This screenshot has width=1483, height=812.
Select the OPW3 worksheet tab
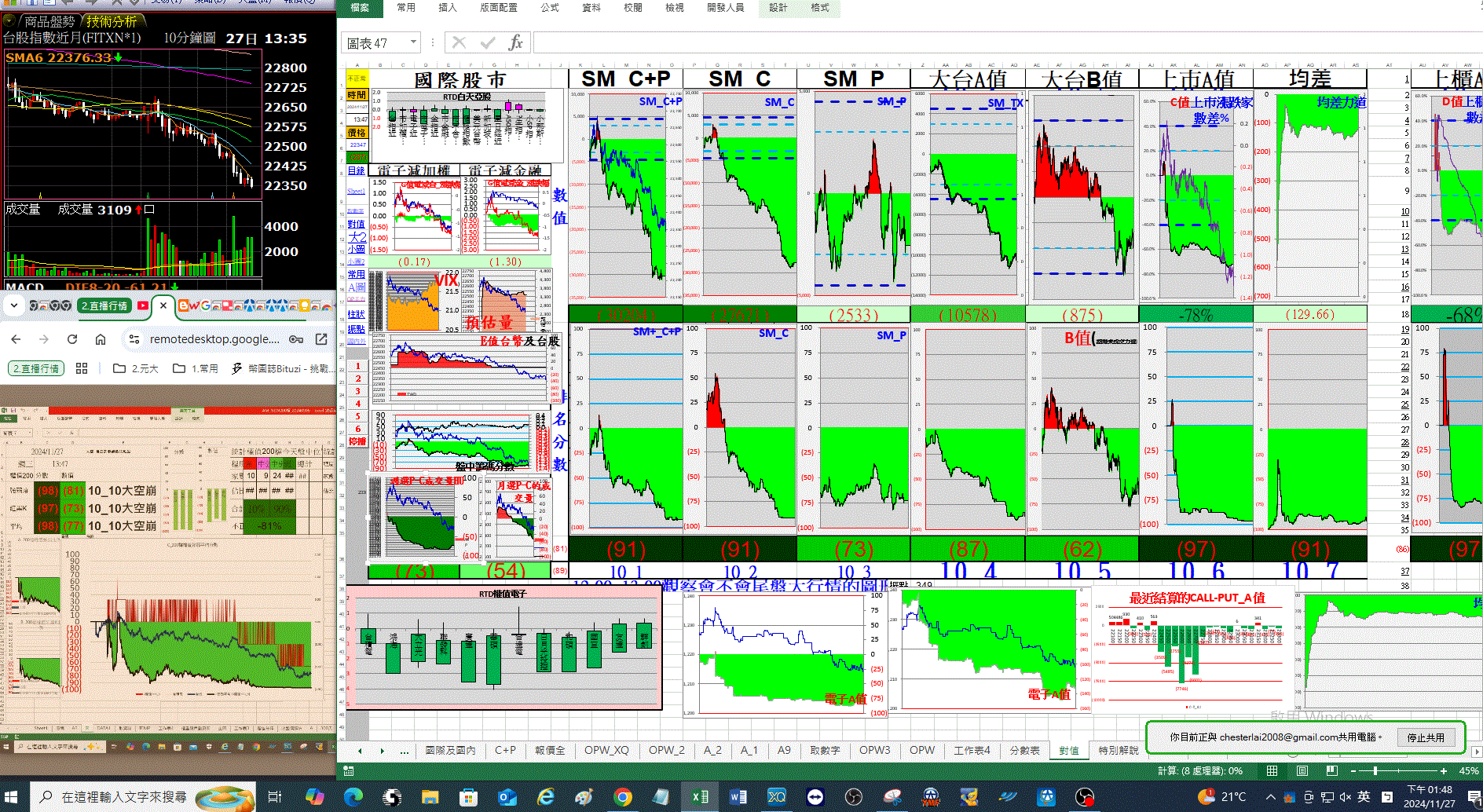click(875, 750)
